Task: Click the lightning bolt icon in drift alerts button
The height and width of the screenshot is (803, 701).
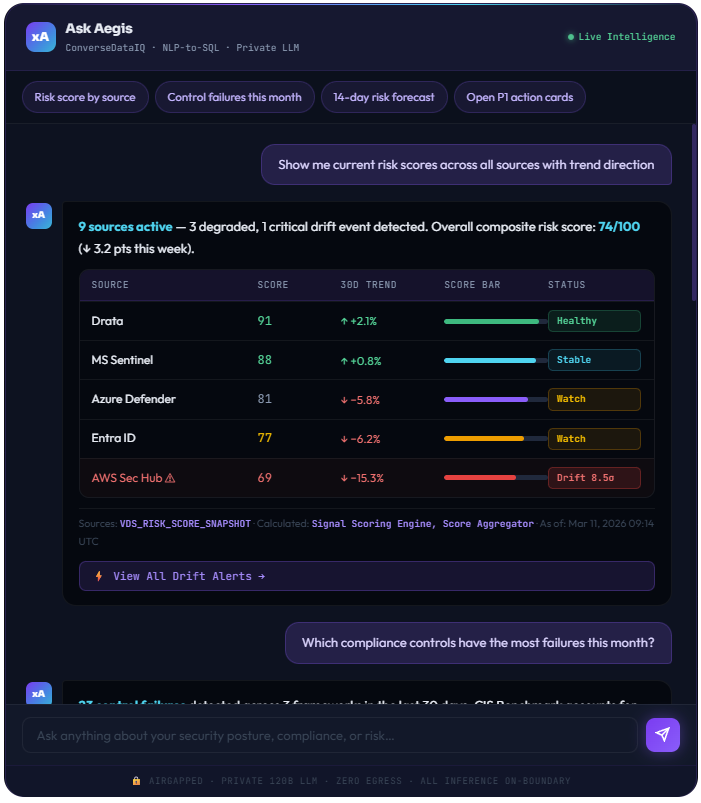Action: (x=99, y=576)
